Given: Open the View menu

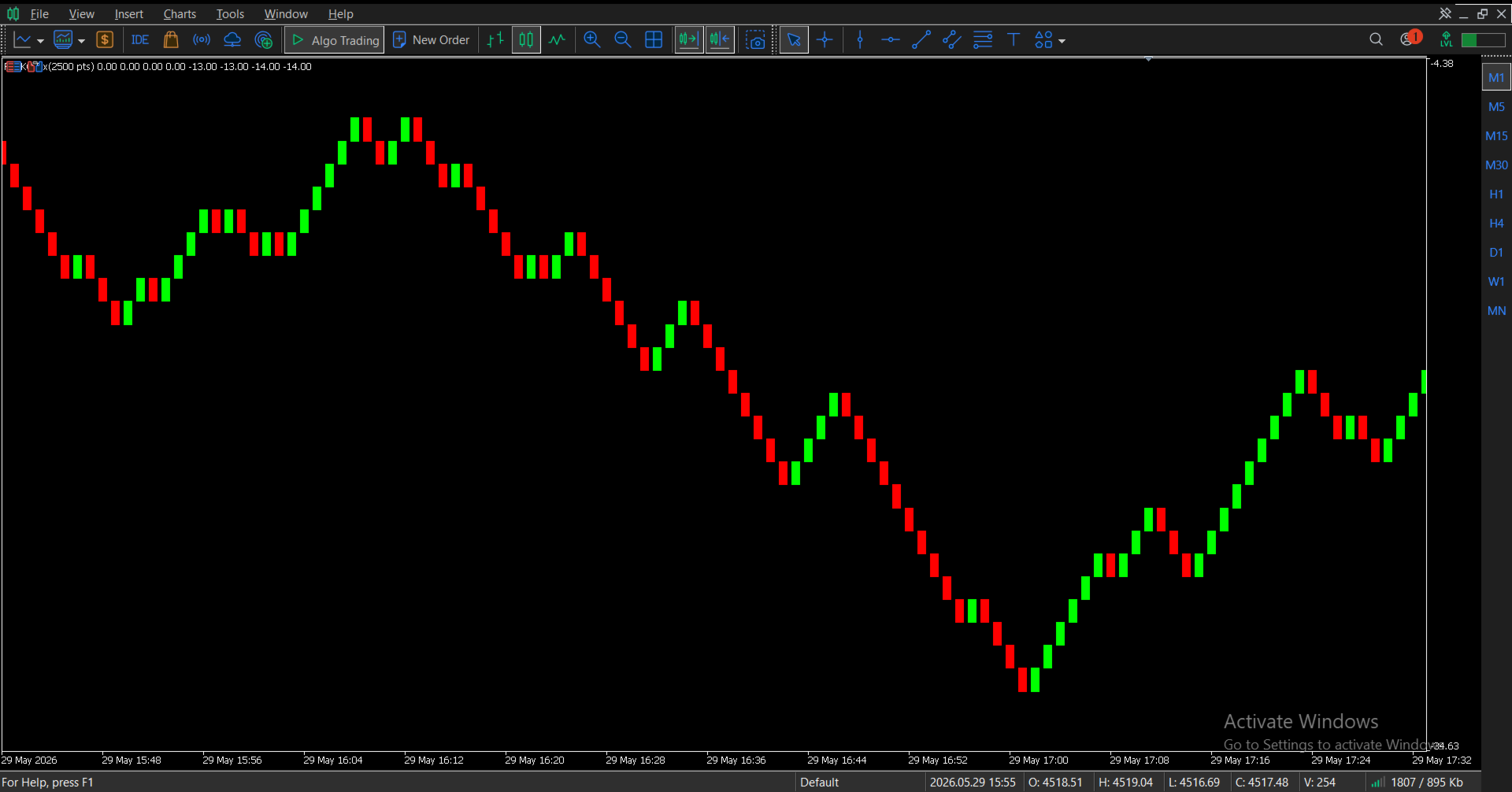Looking at the screenshot, I should coord(81,14).
